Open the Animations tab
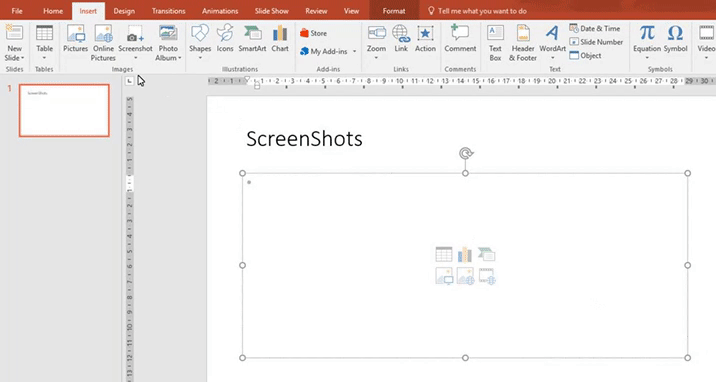716x382 pixels. click(x=220, y=11)
